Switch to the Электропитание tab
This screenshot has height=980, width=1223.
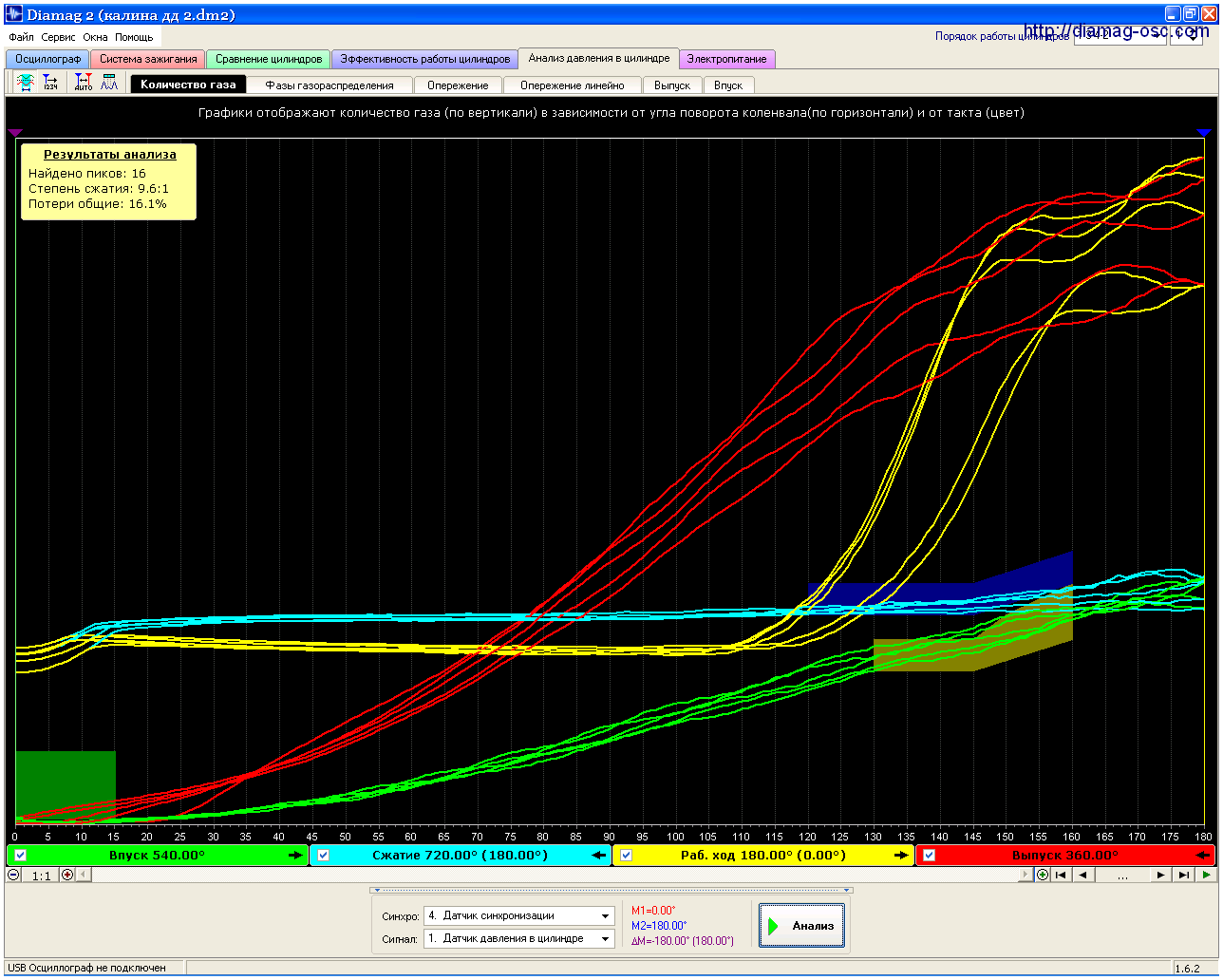[727, 59]
